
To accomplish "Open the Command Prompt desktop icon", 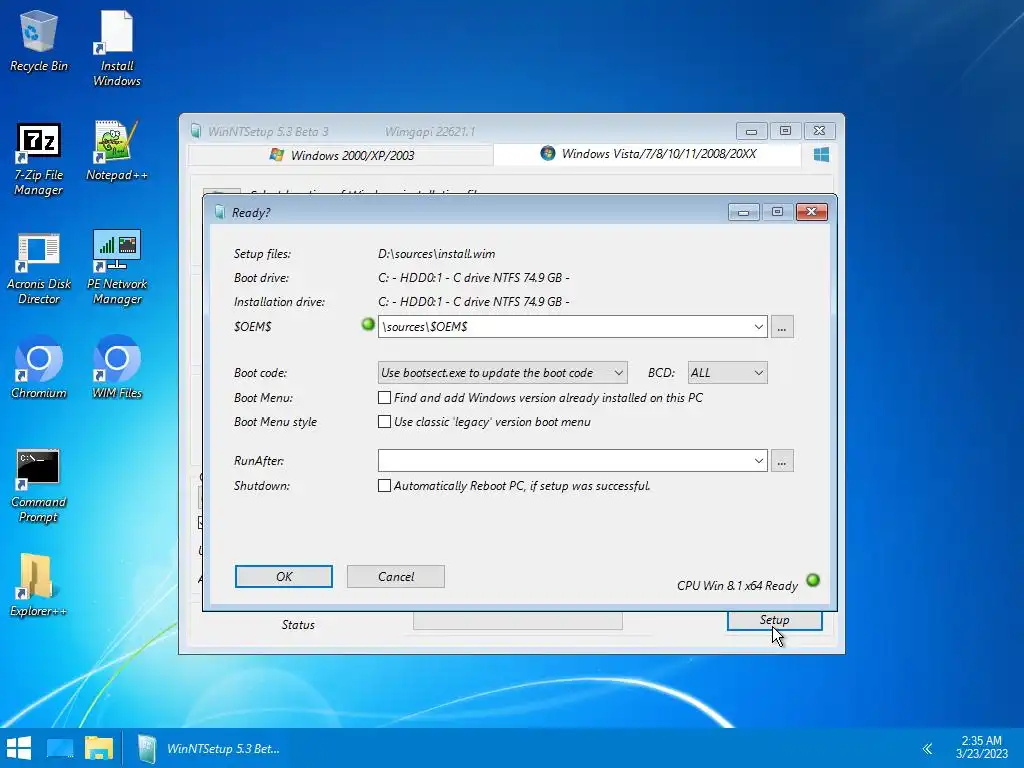I will point(39,486).
